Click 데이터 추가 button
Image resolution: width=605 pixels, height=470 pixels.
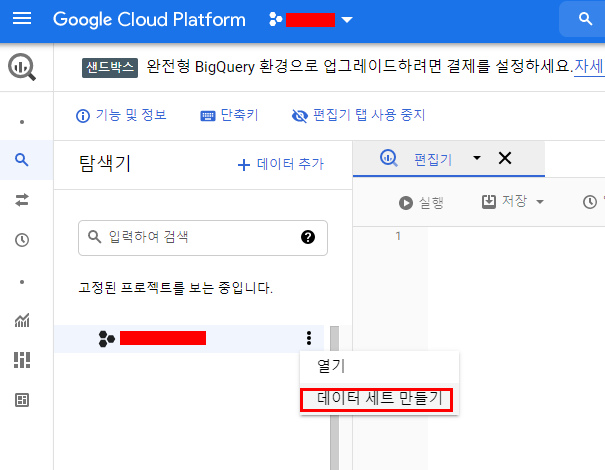click(x=281, y=164)
